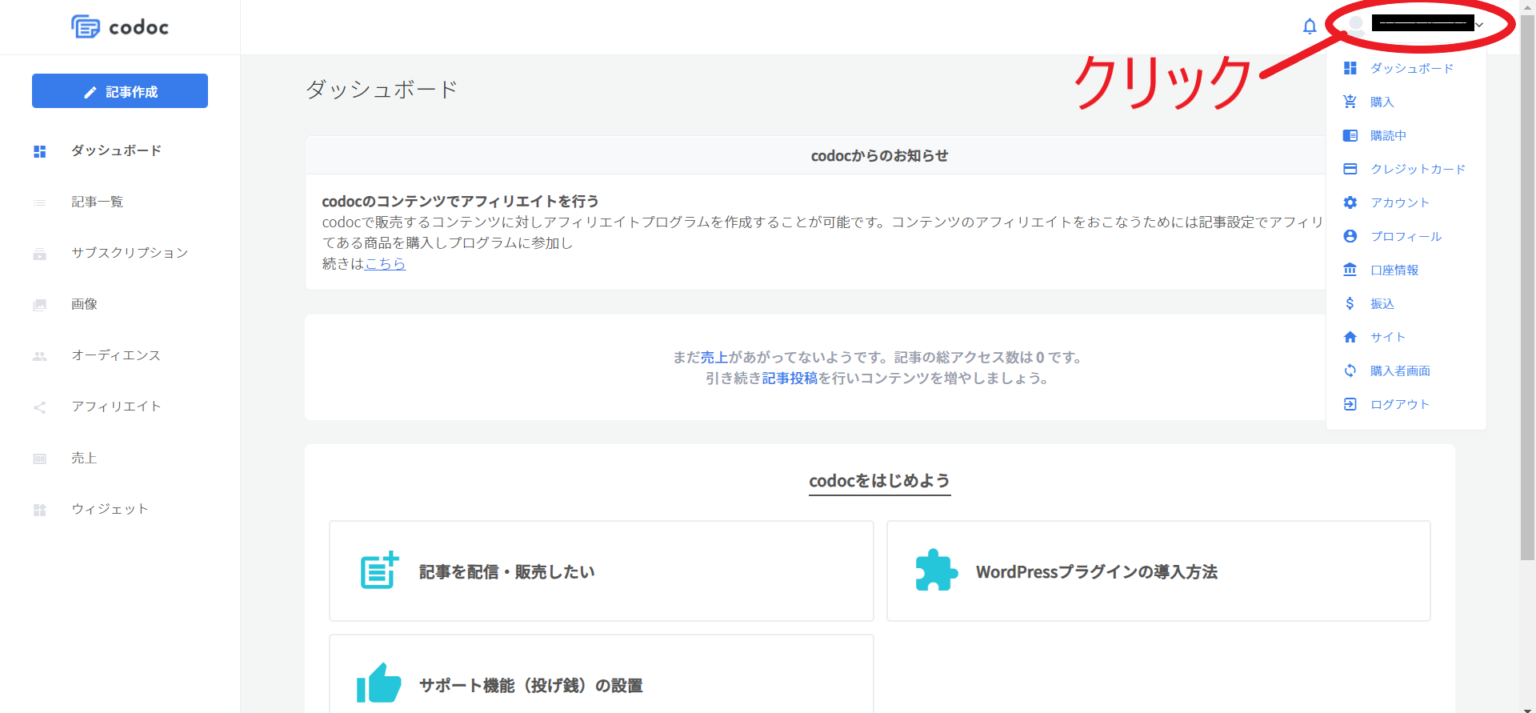Expand the user account dropdown chevron
The height and width of the screenshot is (713, 1536).
tap(1479, 25)
